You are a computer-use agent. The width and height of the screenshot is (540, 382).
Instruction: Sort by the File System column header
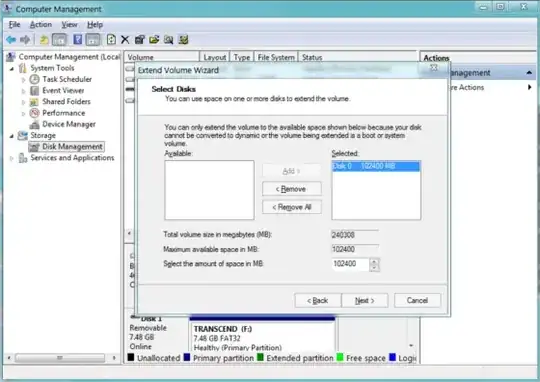[x=276, y=57]
